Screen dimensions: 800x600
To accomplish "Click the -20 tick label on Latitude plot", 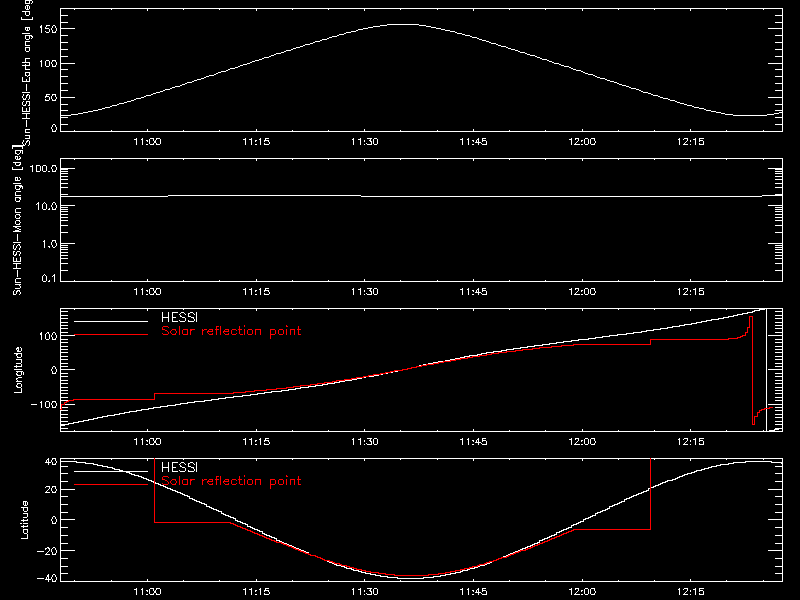I will pyautogui.click(x=47, y=551).
